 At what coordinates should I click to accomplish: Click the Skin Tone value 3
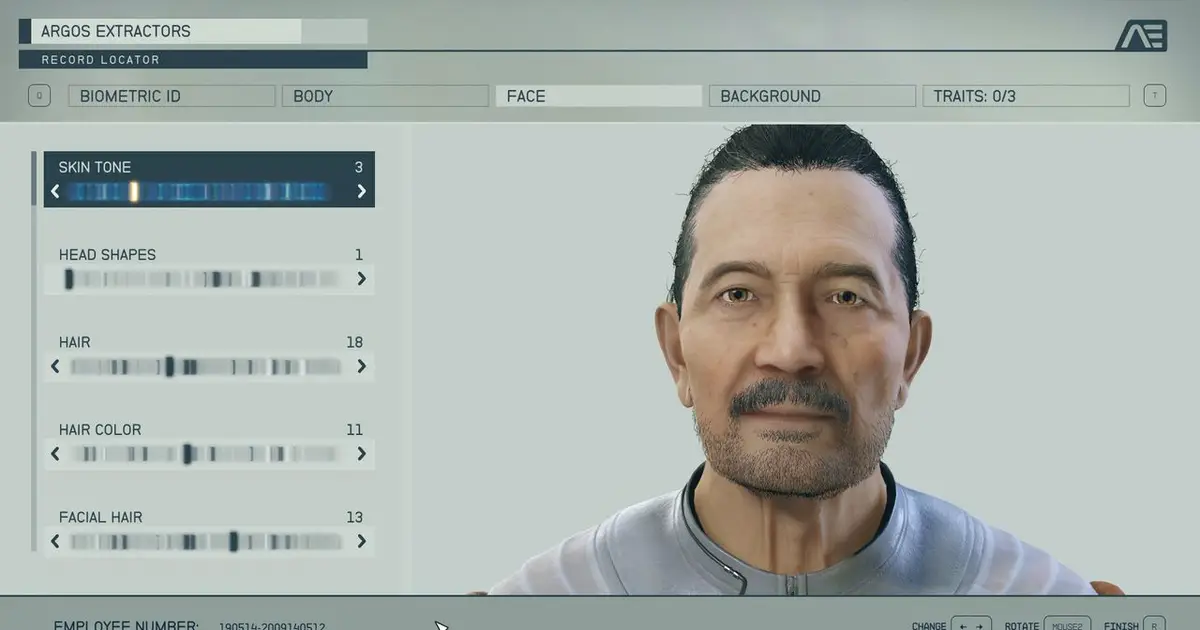point(359,167)
